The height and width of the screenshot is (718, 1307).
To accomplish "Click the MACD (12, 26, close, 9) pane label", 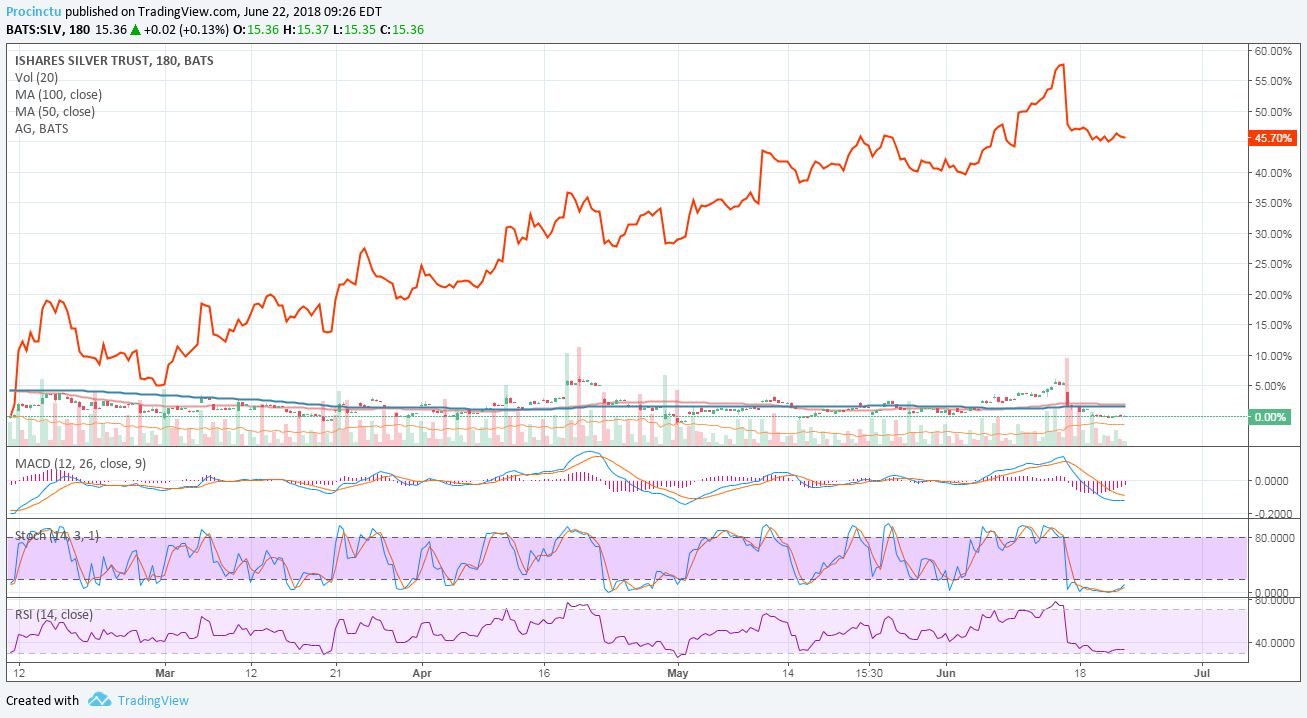I will 80,464.
